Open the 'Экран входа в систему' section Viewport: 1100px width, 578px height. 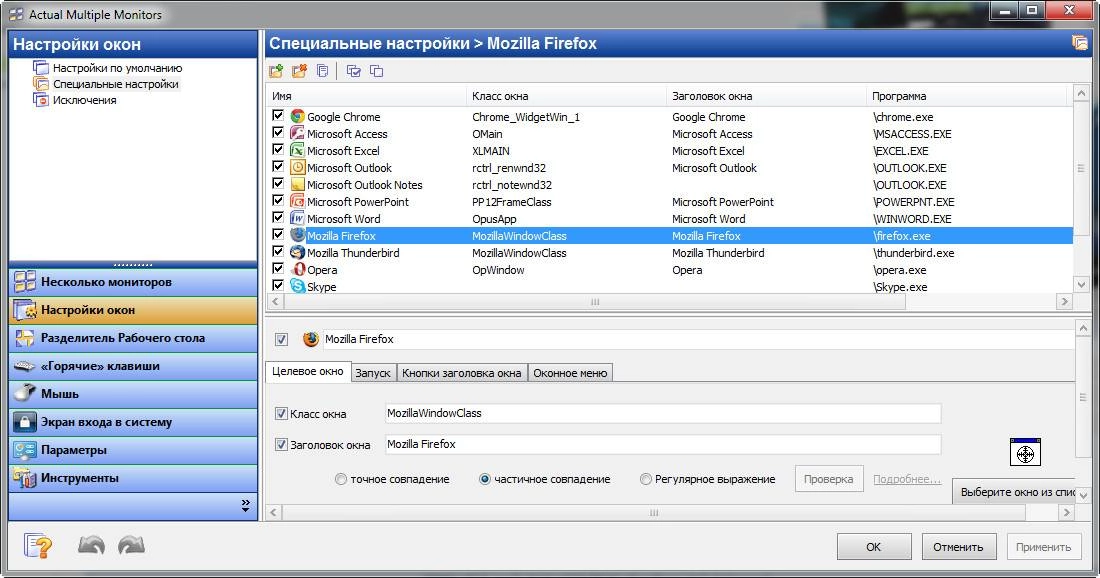[x=133, y=422]
